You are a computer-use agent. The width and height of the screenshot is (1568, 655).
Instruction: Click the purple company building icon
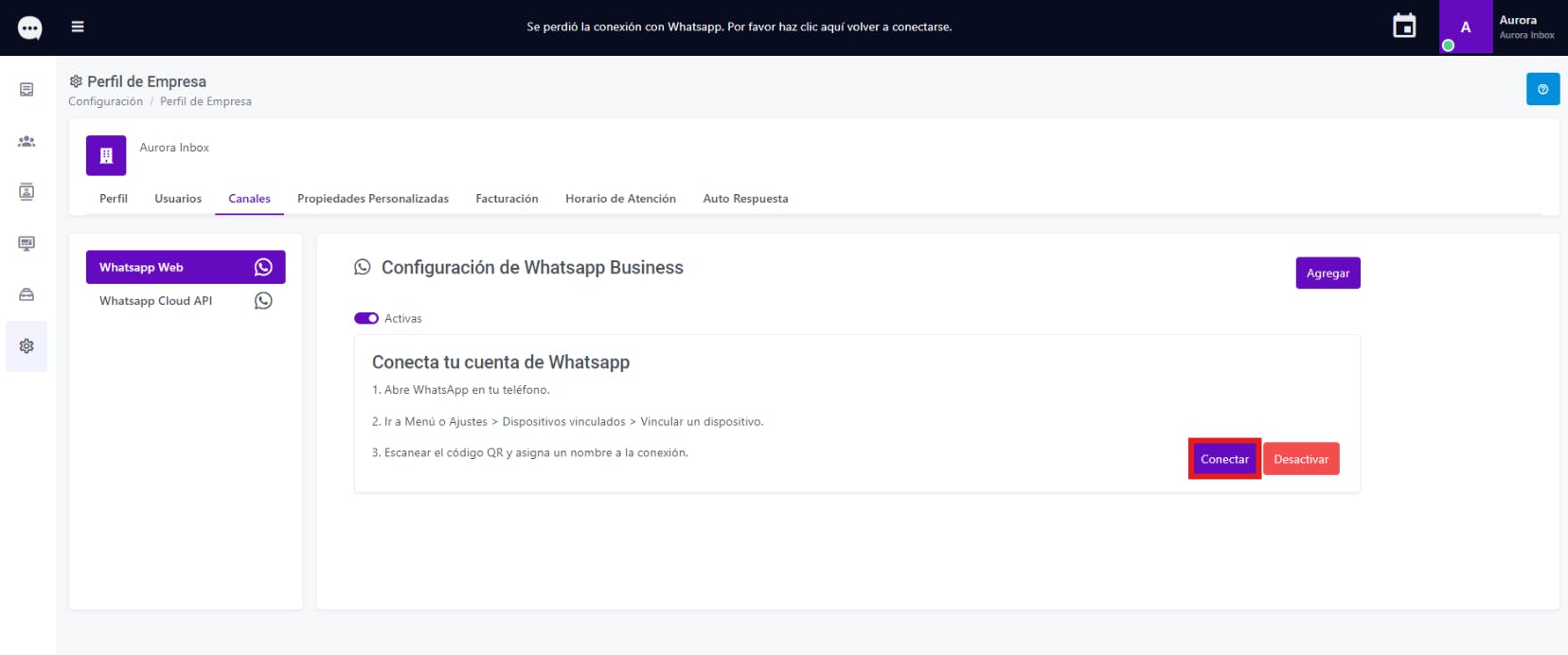(106, 155)
